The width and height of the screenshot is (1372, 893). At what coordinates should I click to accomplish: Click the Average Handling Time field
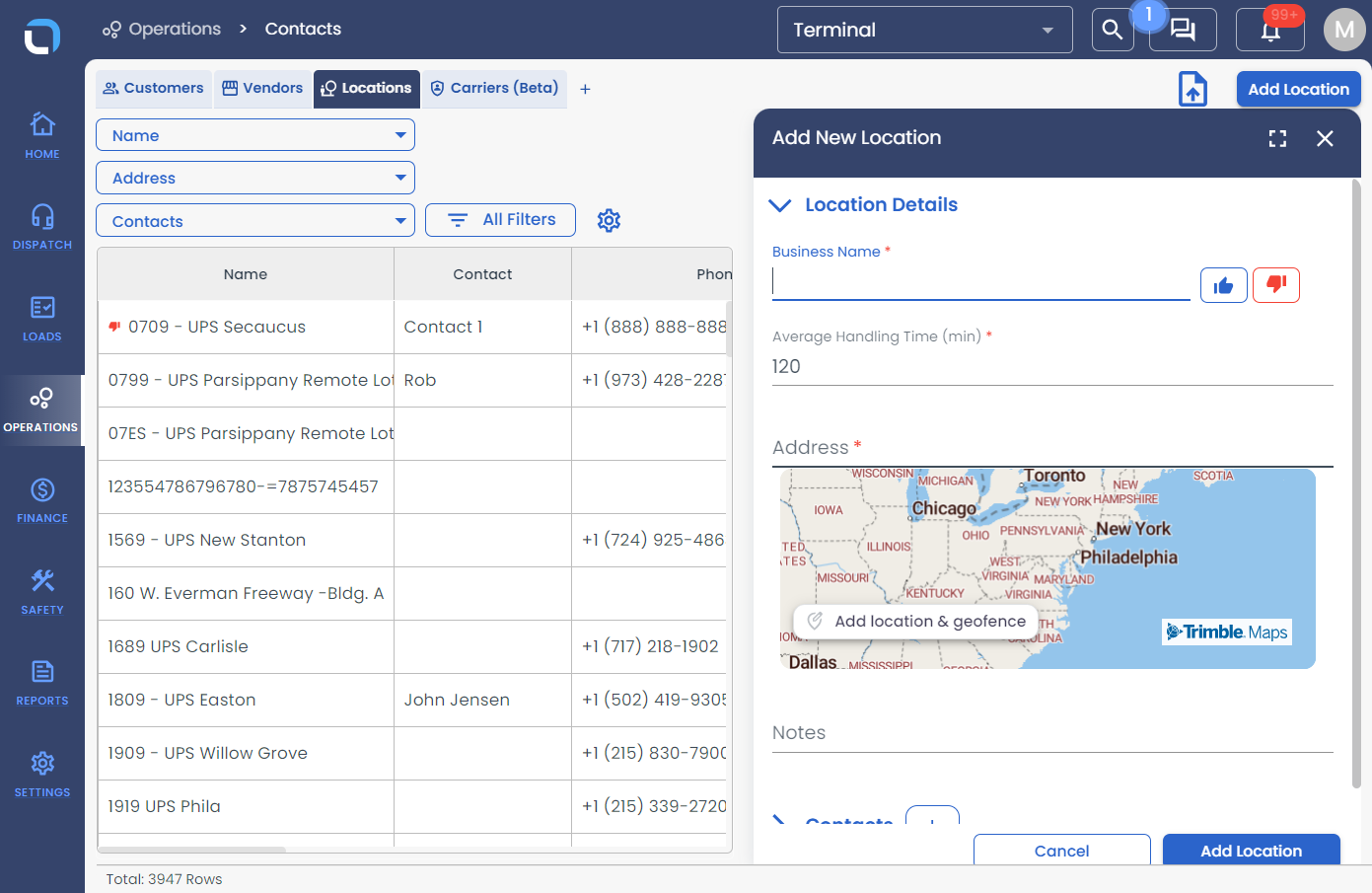tap(1052, 367)
